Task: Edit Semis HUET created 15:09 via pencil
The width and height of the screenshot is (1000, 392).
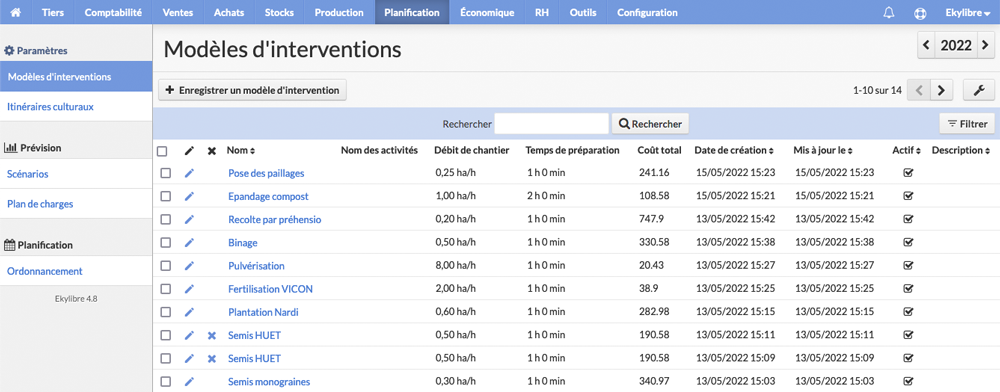Action: pos(189,358)
